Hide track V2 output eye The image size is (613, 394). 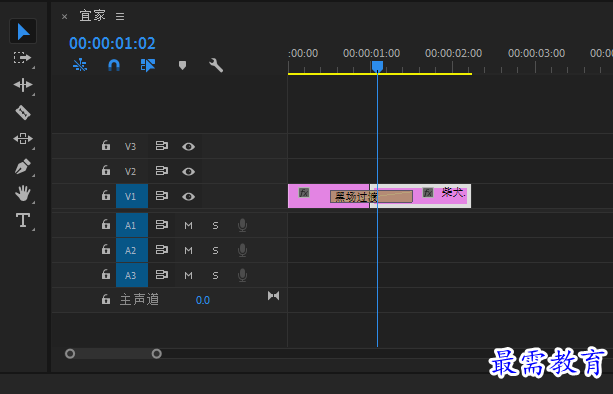(188, 172)
